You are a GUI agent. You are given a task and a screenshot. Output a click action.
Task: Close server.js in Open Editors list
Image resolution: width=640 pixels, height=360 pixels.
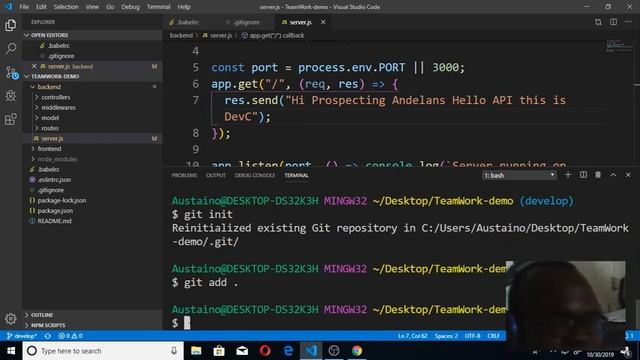coord(34,66)
